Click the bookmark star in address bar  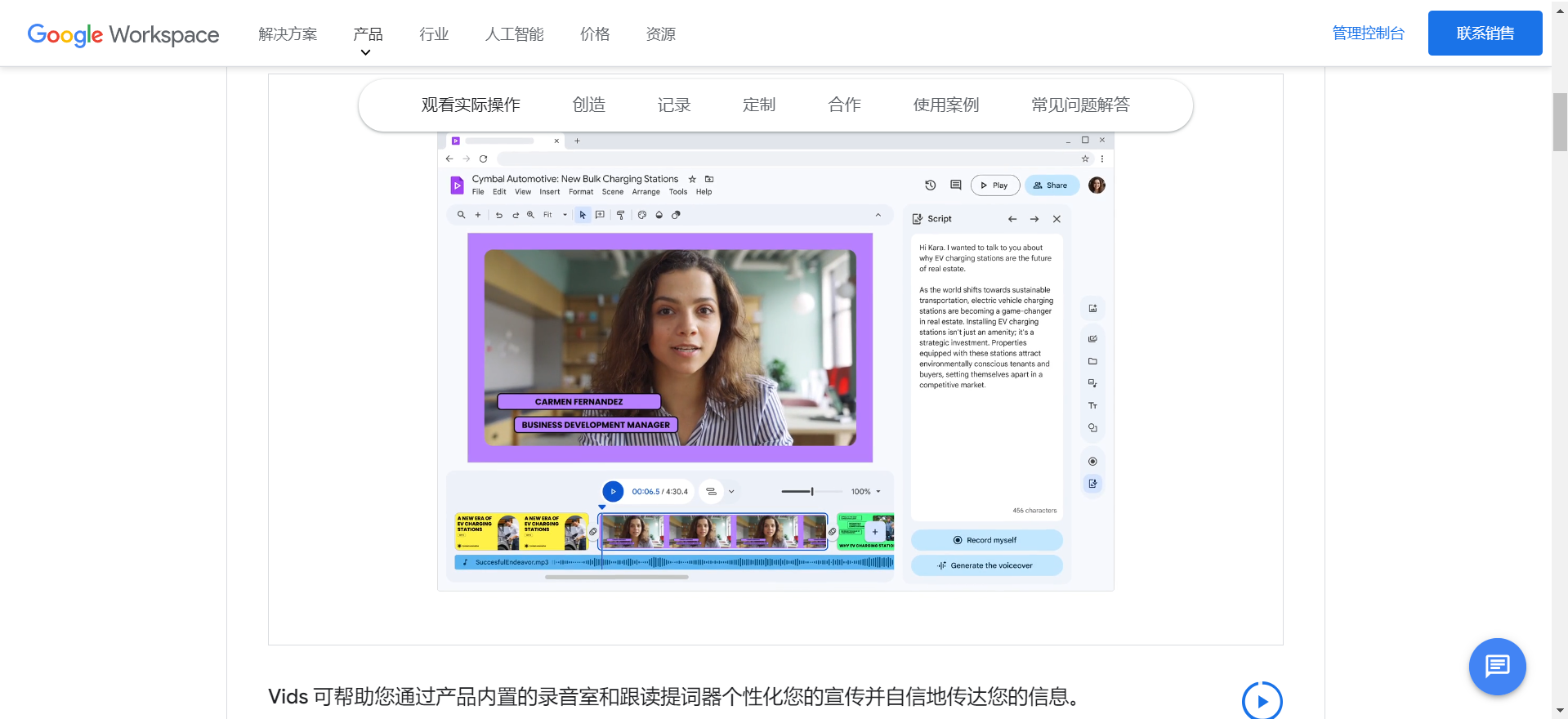(1085, 159)
